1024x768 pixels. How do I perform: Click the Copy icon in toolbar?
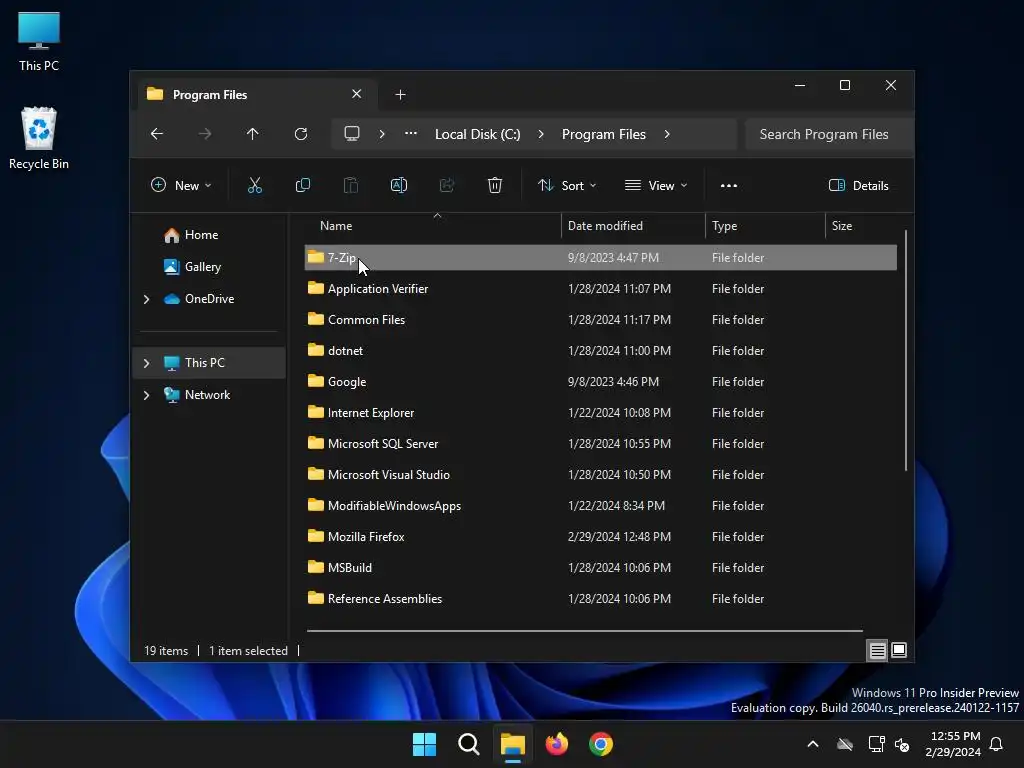tap(302, 185)
